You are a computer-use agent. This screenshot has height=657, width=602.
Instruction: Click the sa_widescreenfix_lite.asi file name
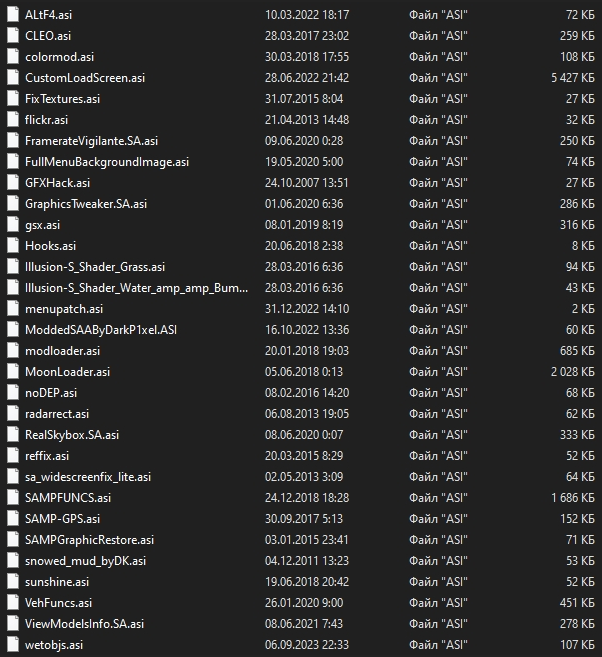(88, 477)
